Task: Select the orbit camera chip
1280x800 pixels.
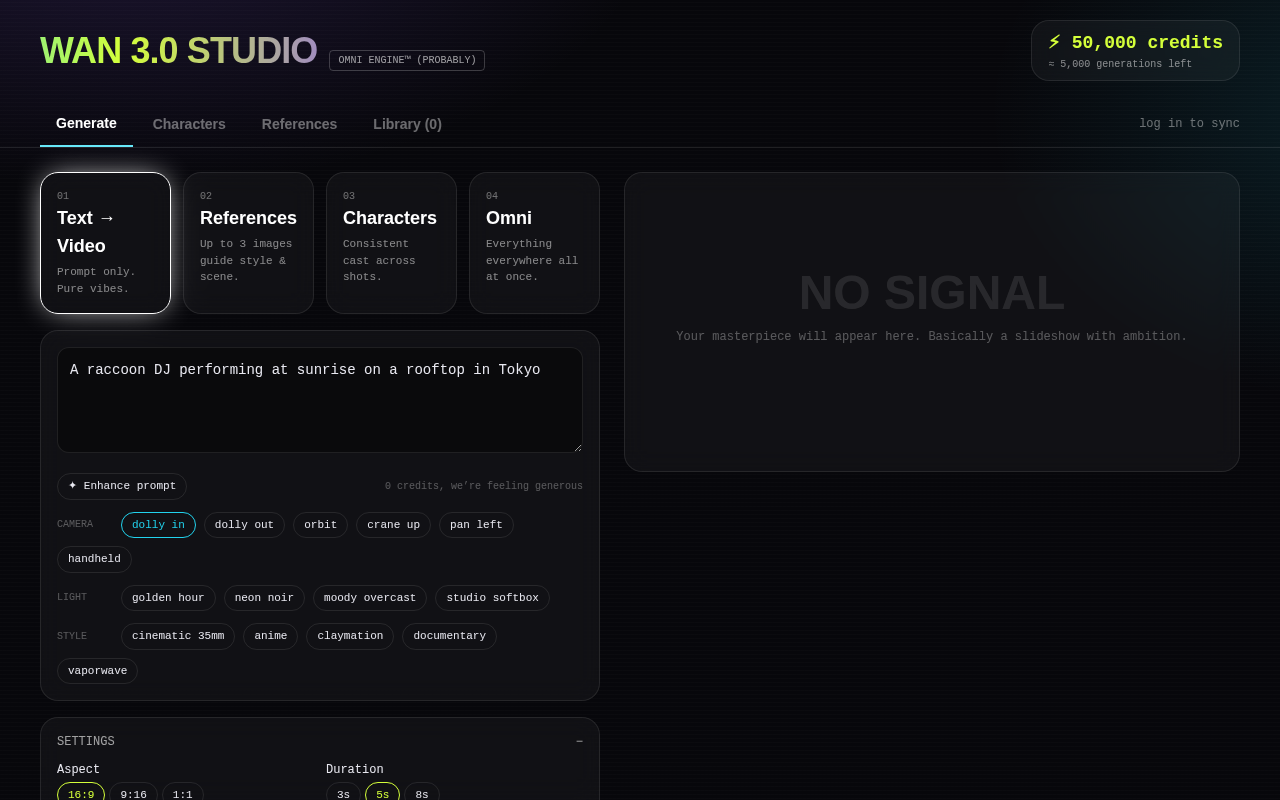Action: 320,525
